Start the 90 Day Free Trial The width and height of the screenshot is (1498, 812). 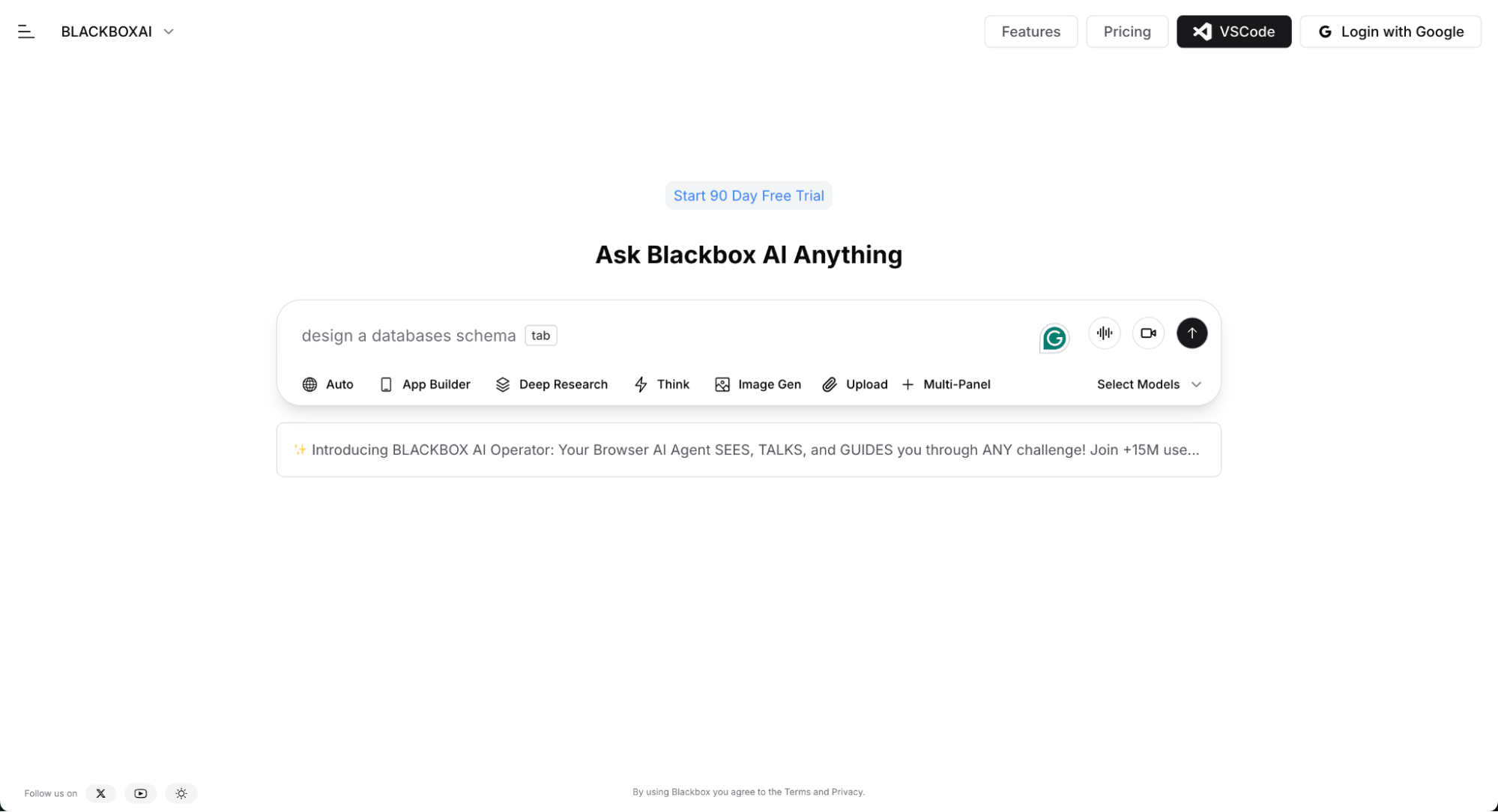[748, 195]
